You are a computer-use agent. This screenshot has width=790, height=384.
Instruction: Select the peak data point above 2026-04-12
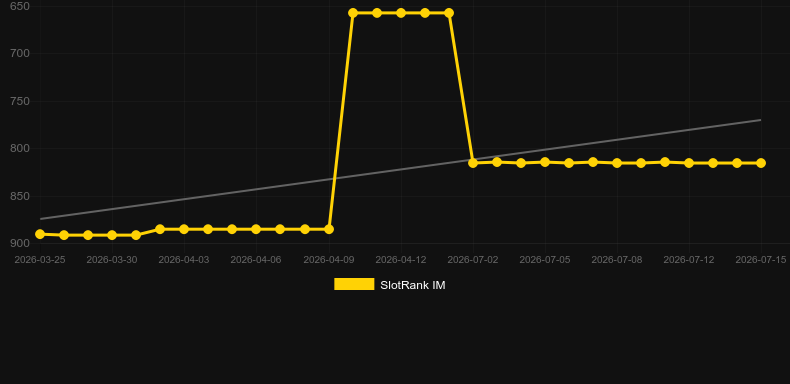pyautogui.click(x=401, y=13)
